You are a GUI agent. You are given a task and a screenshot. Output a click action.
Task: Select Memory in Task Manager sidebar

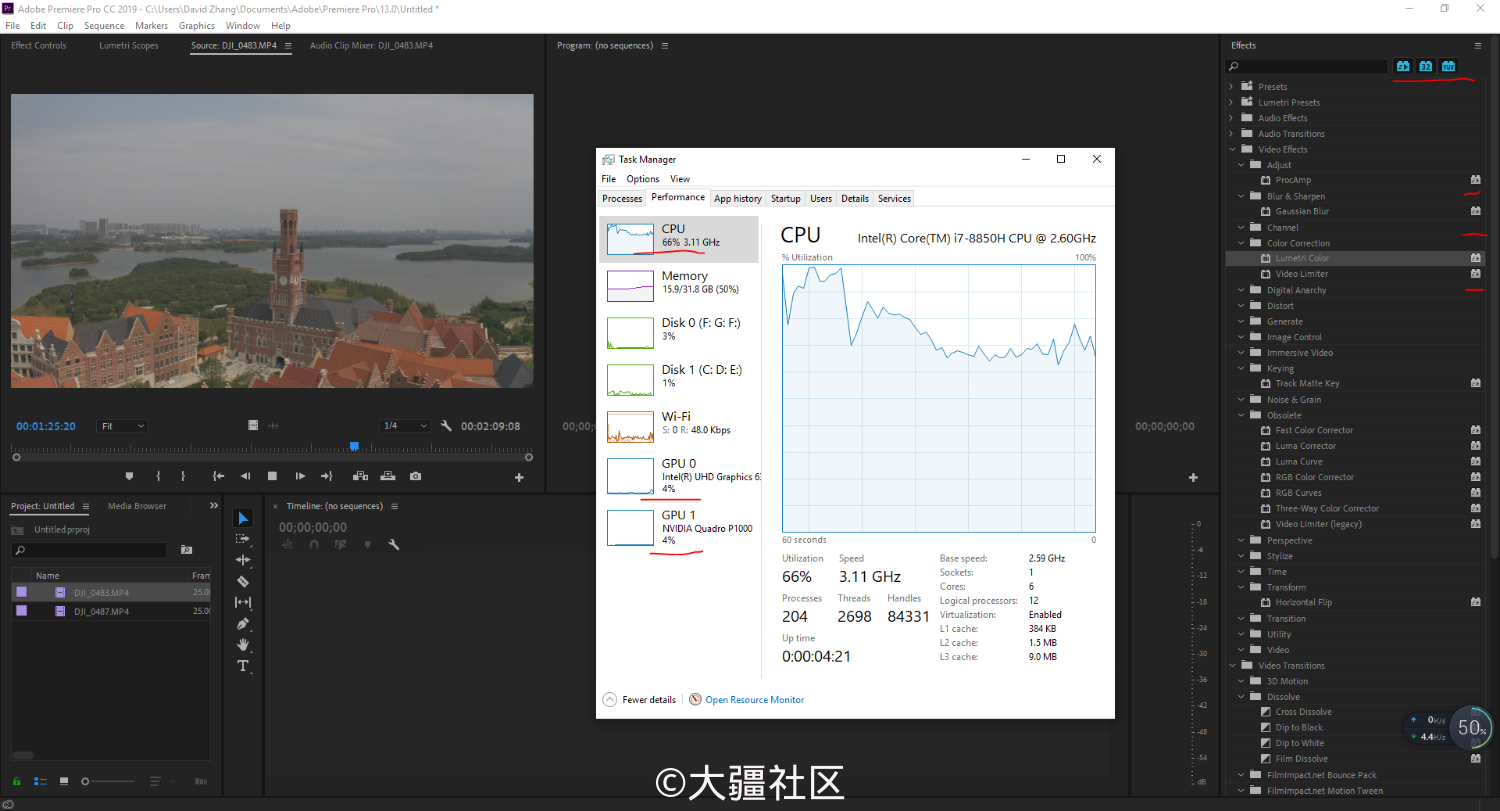pos(679,286)
